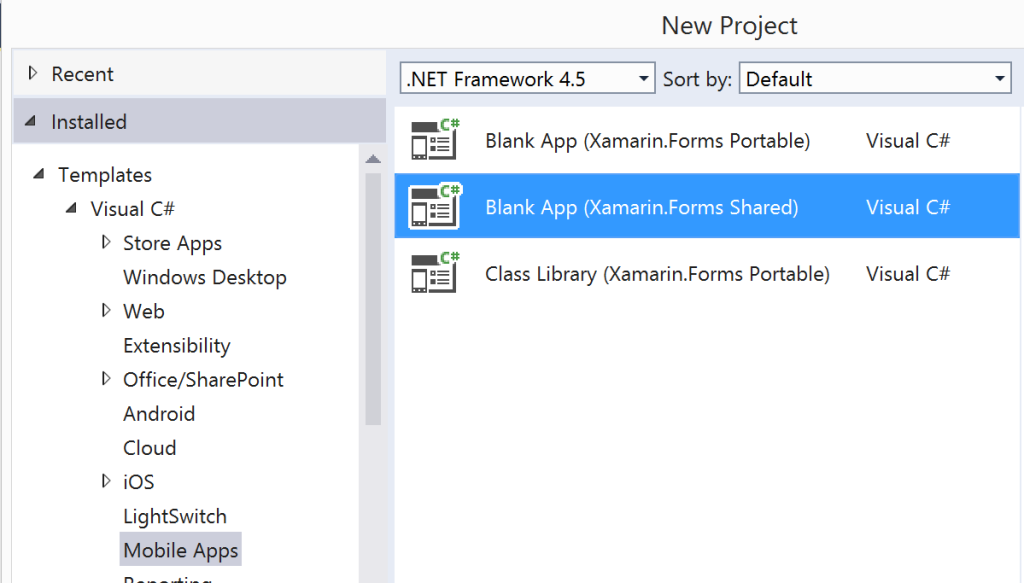Expand the Store Apps node

106,242
